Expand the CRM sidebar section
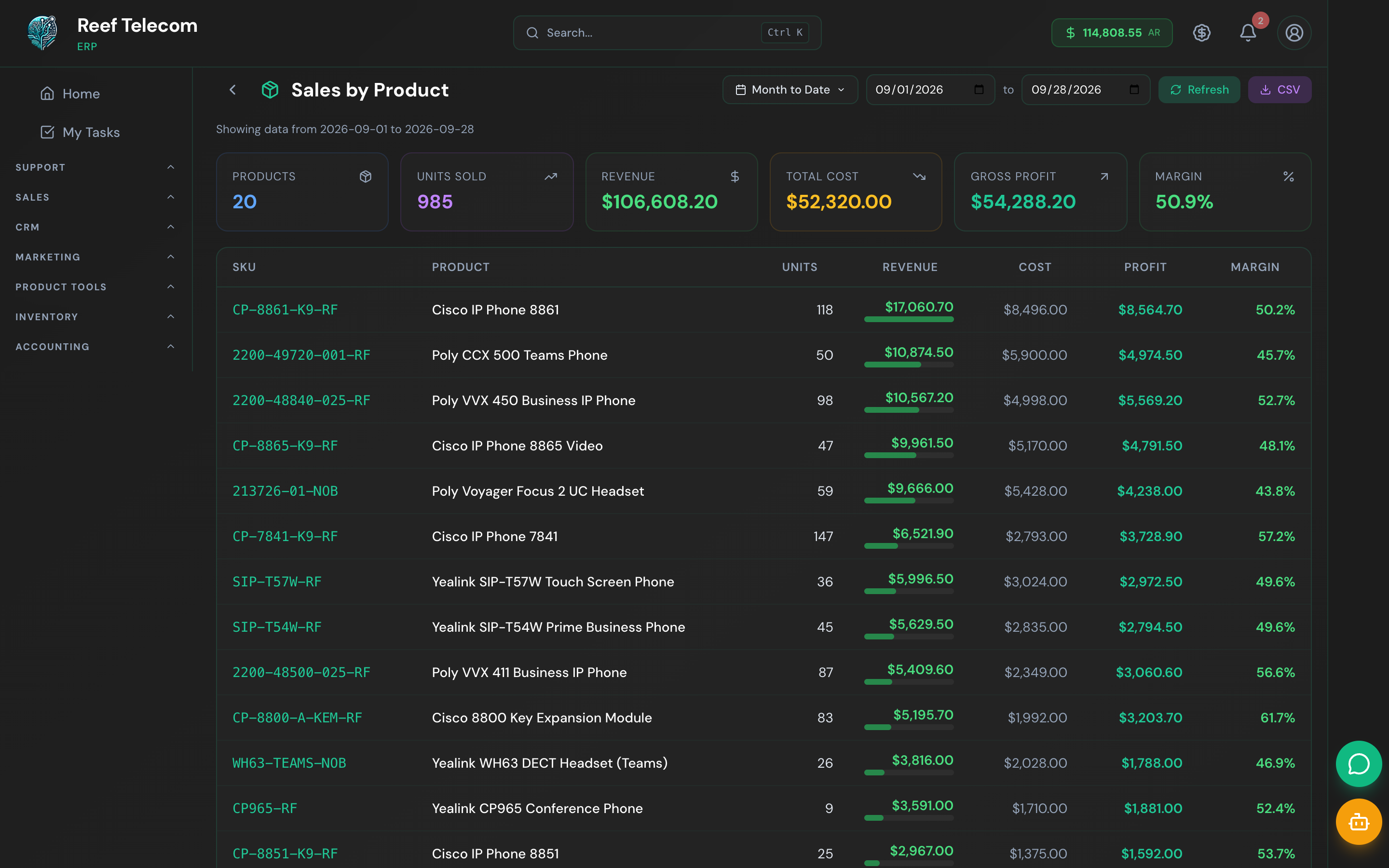1389x868 pixels. [x=95, y=227]
